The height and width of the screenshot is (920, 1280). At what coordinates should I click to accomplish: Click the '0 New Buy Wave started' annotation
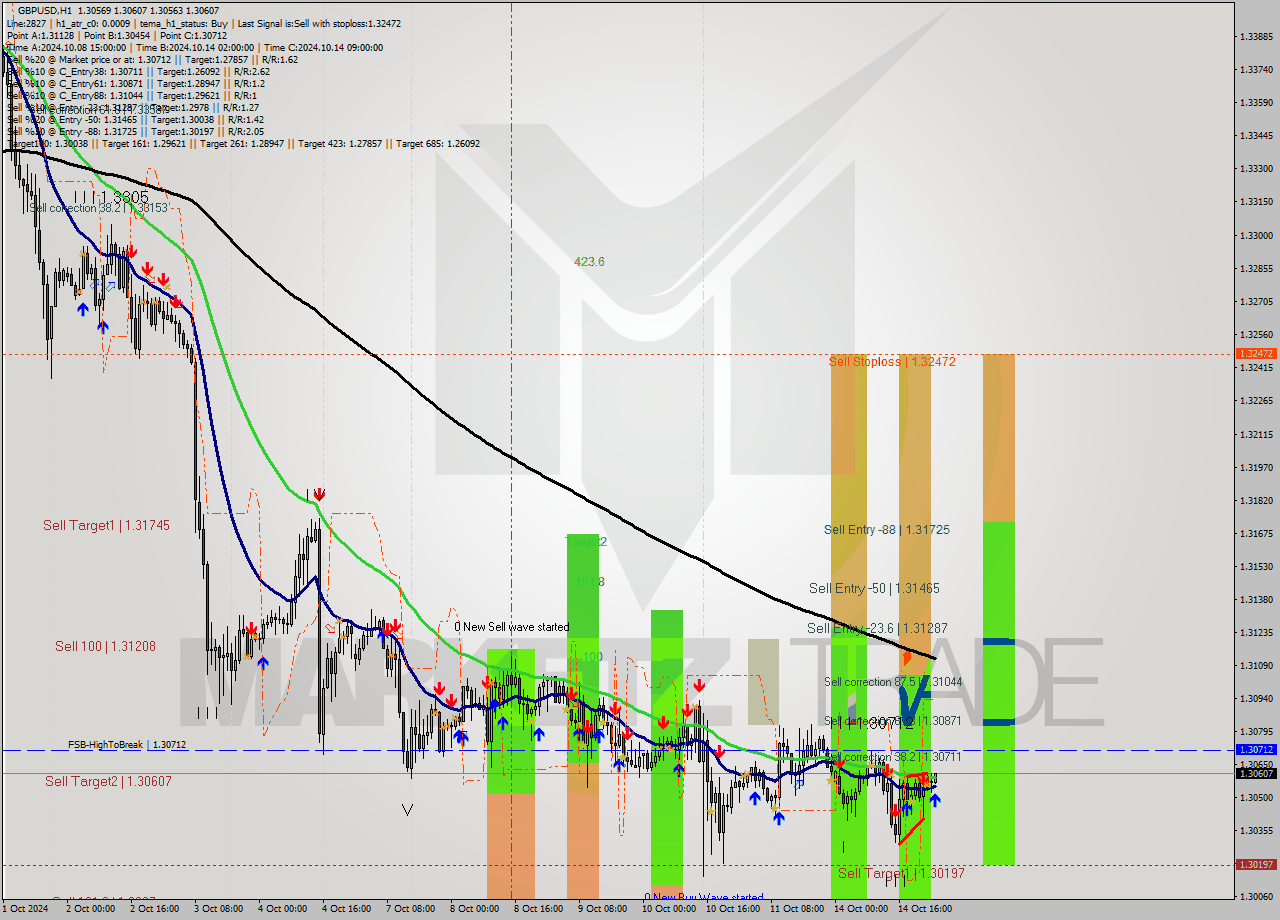coord(703,898)
